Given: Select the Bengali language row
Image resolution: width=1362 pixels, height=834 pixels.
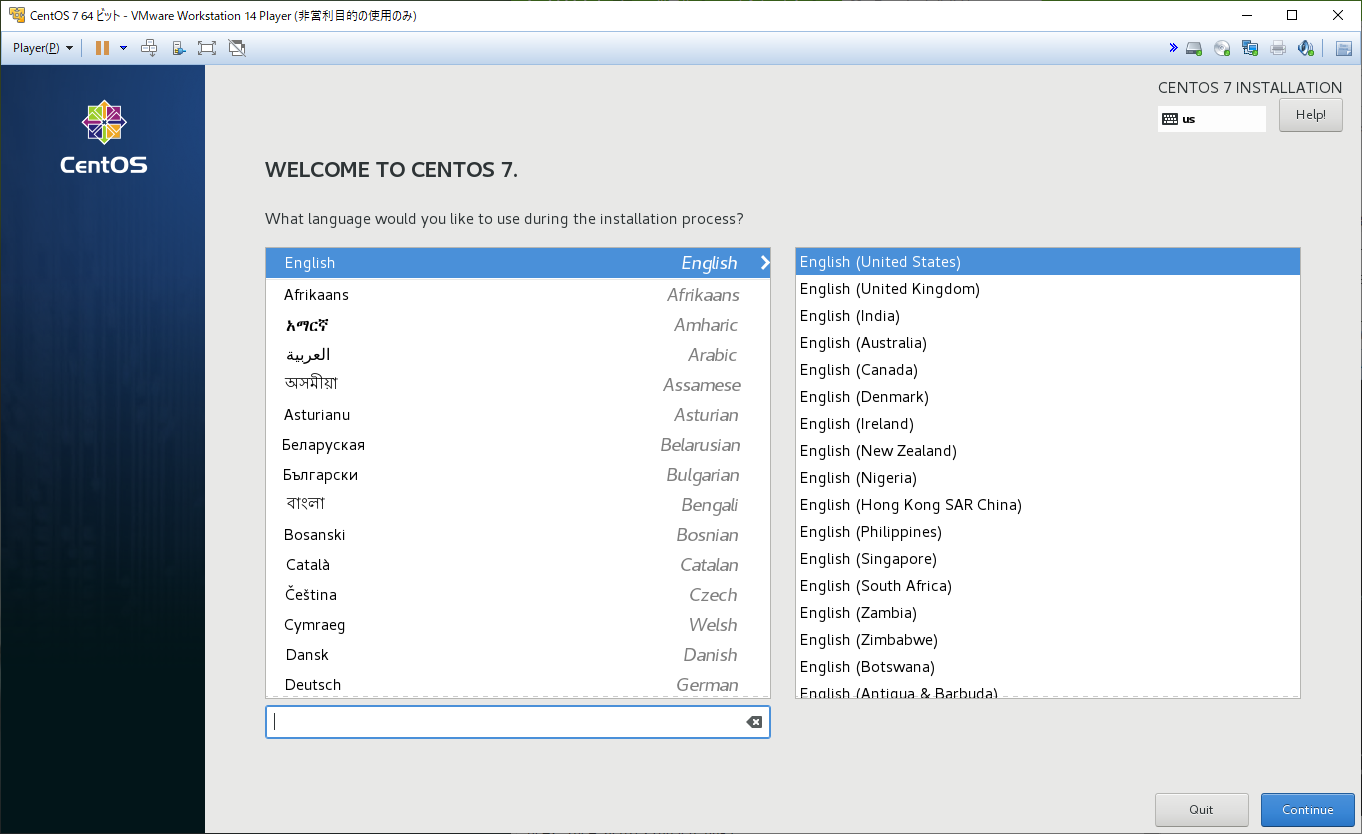Looking at the screenshot, I should pos(518,505).
